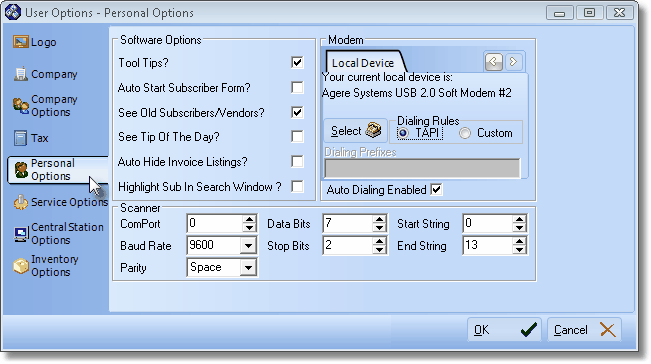Maximize the User Options window
The width and height of the screenshot is (651, 364).
[589, 13]
